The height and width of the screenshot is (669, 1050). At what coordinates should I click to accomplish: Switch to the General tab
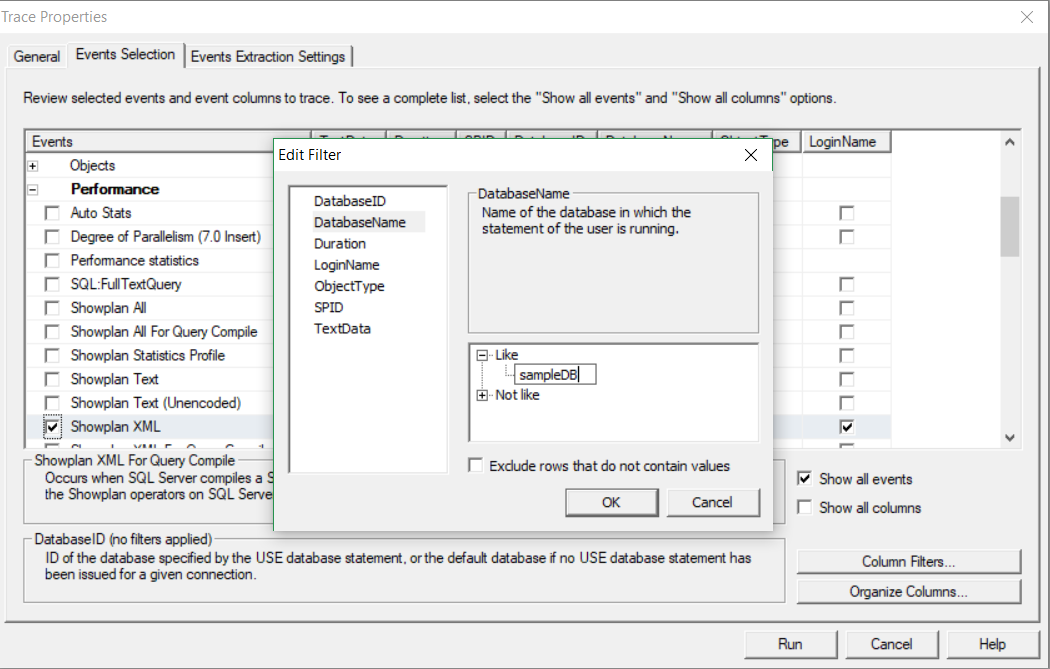tap(36, 57)
